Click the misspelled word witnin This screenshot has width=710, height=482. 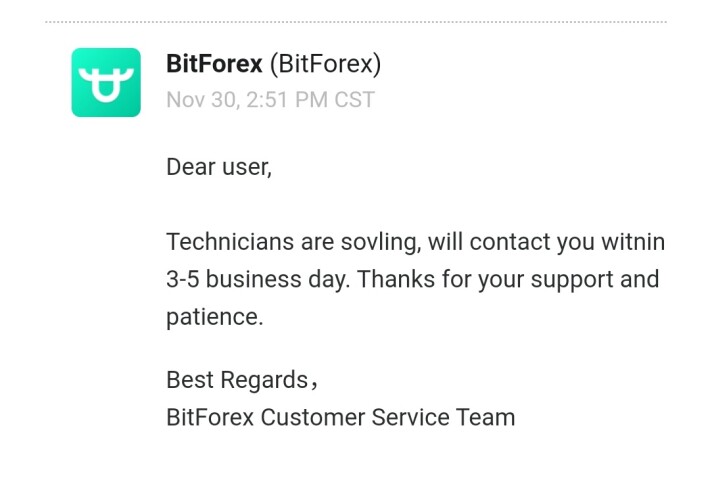[x=633, y=241]
